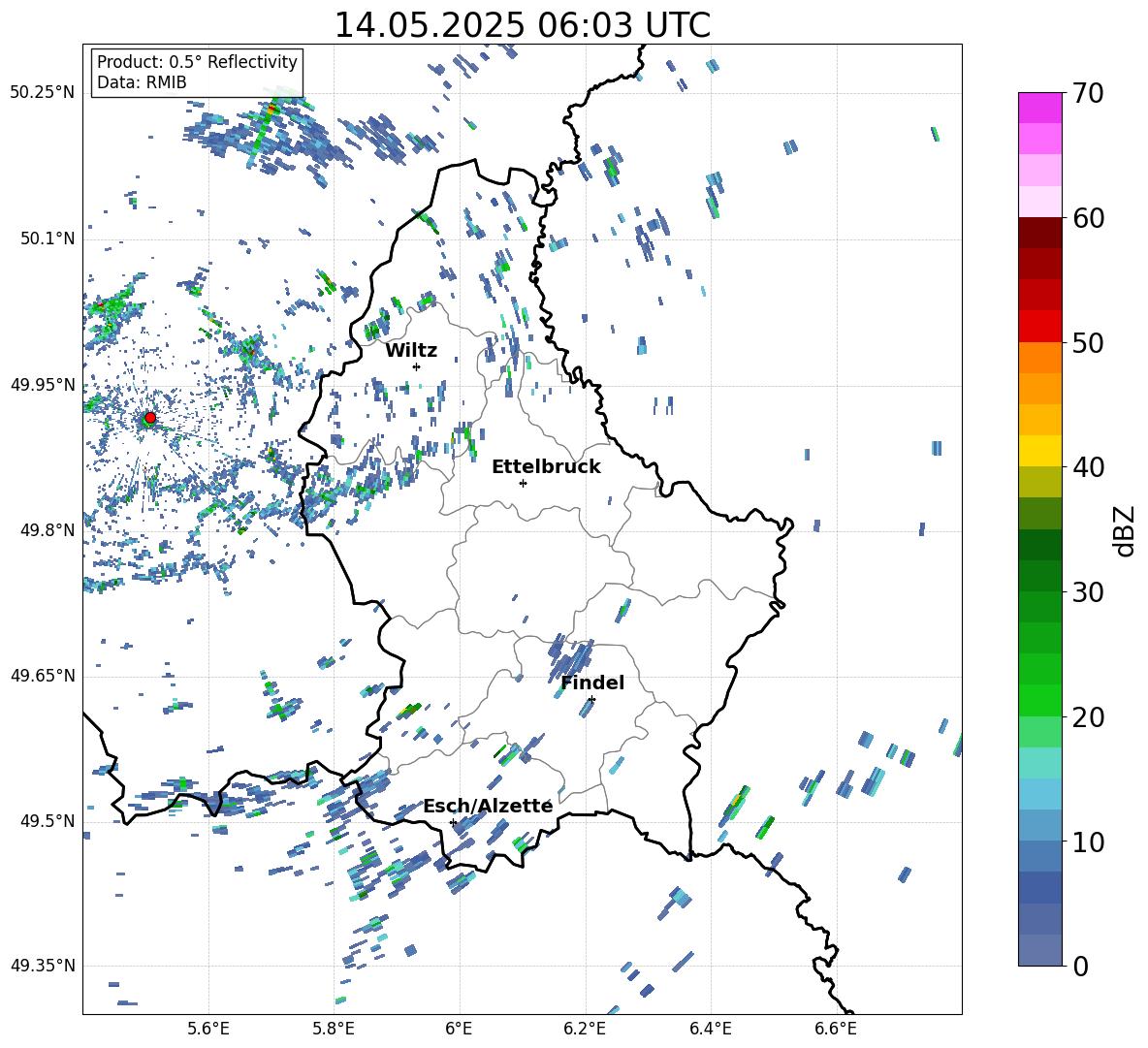Click the colorbar tick label 40

coord(1088,467)
